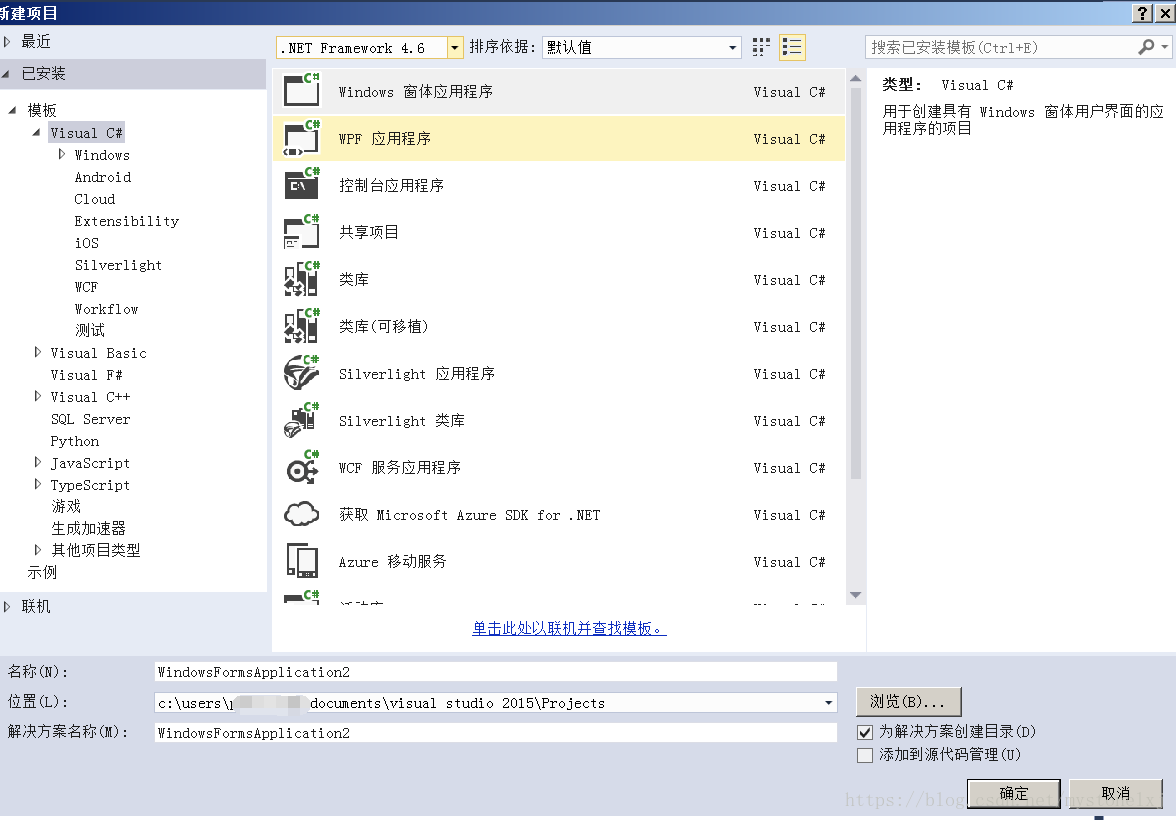The height and width of the screenshot is (820, 1176).
Task: Open the search options dropdown arrow
Action: pyautogui.click(x=1164, y=47)
